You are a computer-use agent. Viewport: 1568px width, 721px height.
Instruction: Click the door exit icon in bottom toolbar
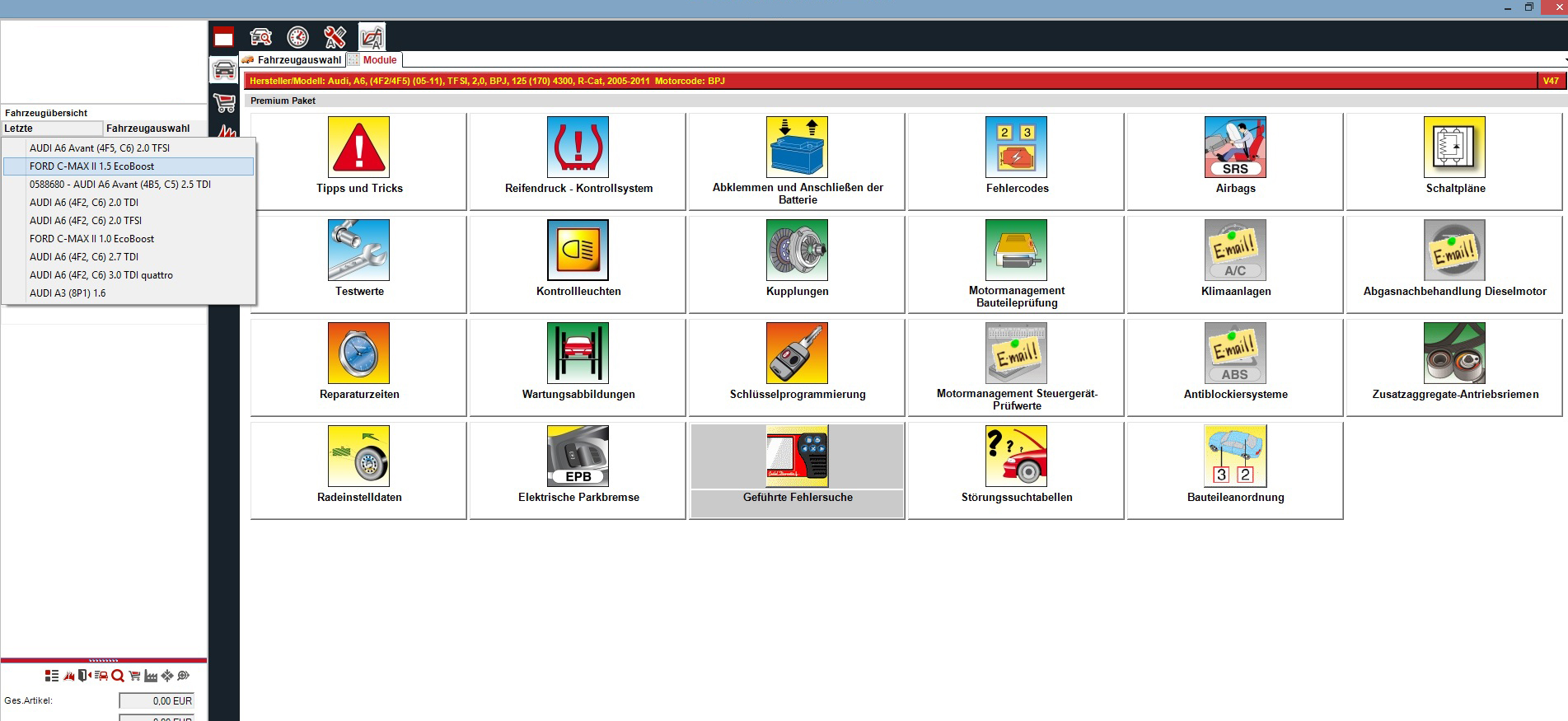coord(85,676)
